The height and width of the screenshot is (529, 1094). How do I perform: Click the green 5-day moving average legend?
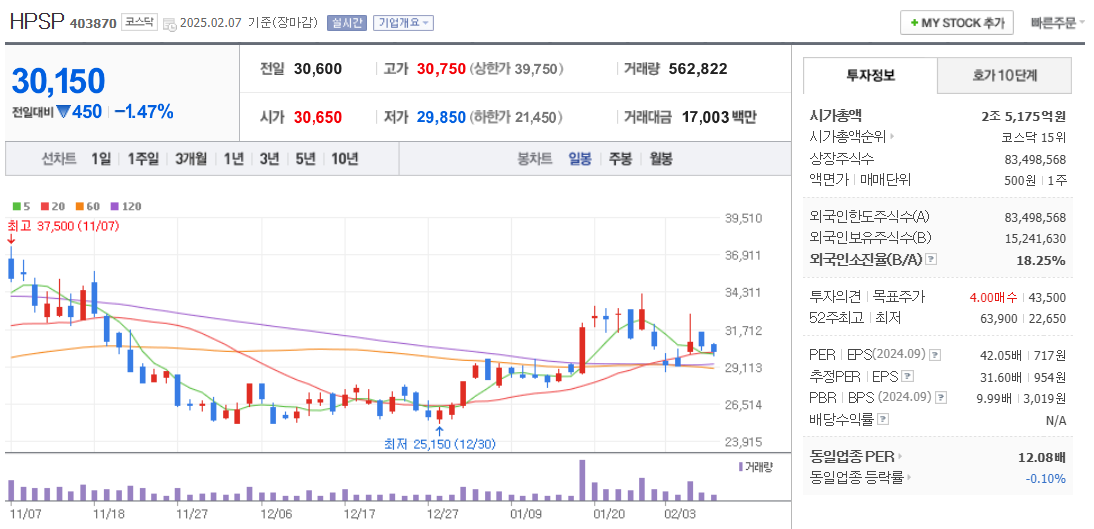(22, 207)
